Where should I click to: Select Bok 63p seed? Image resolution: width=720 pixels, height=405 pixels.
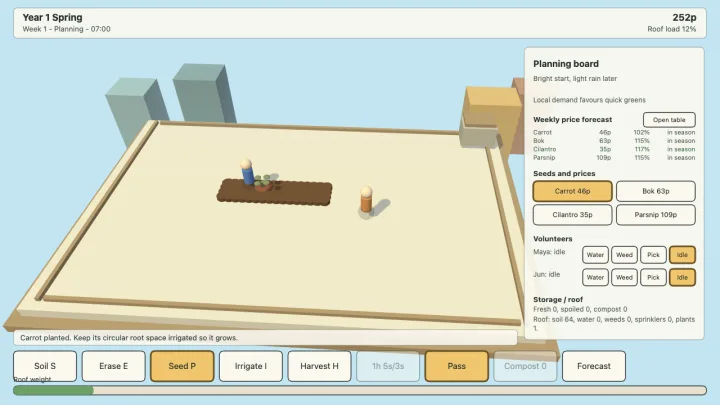pyautogui.click(x=656, y=191)
